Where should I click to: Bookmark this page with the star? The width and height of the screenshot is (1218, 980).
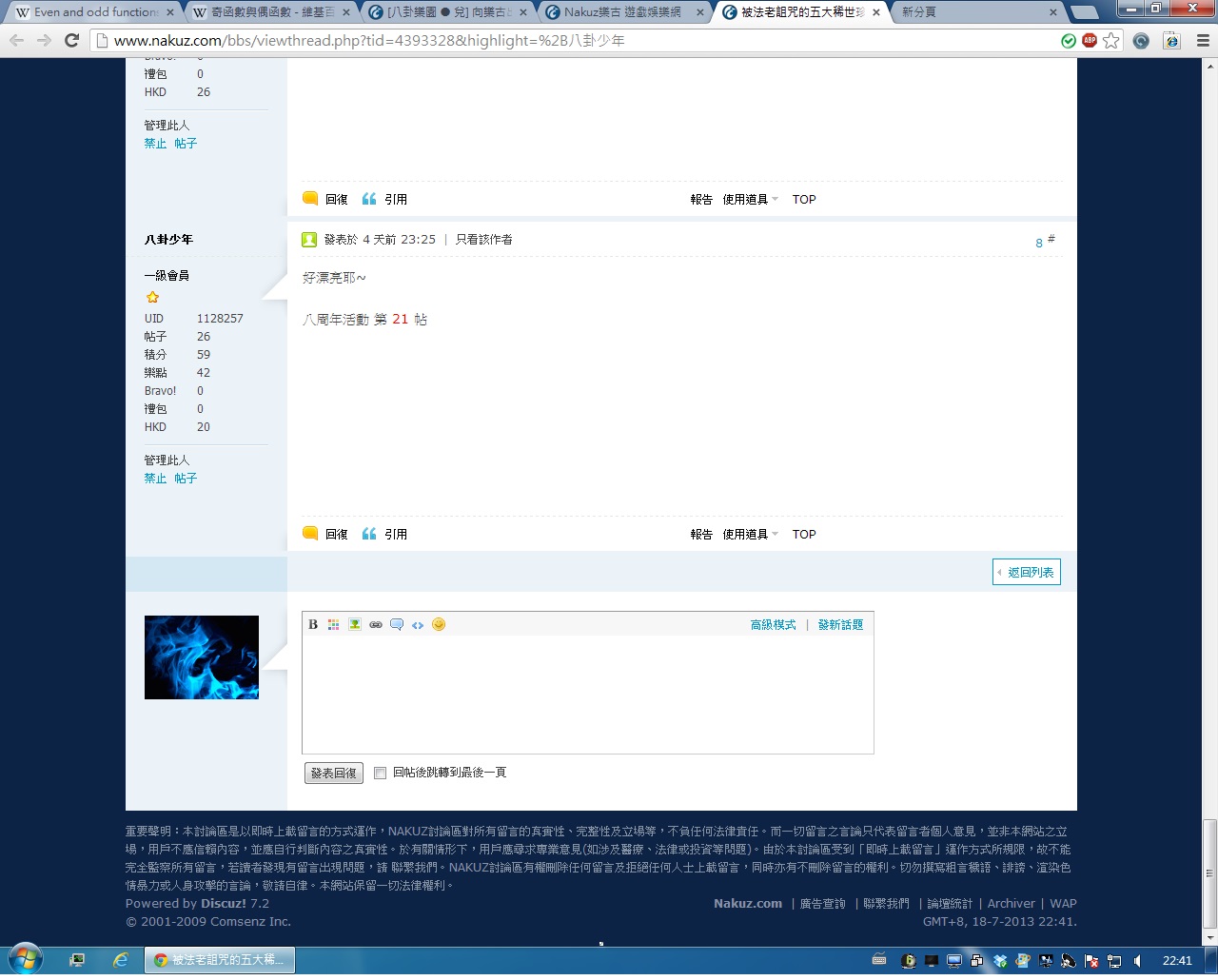pyautogui.click(x=1111, y=40)
